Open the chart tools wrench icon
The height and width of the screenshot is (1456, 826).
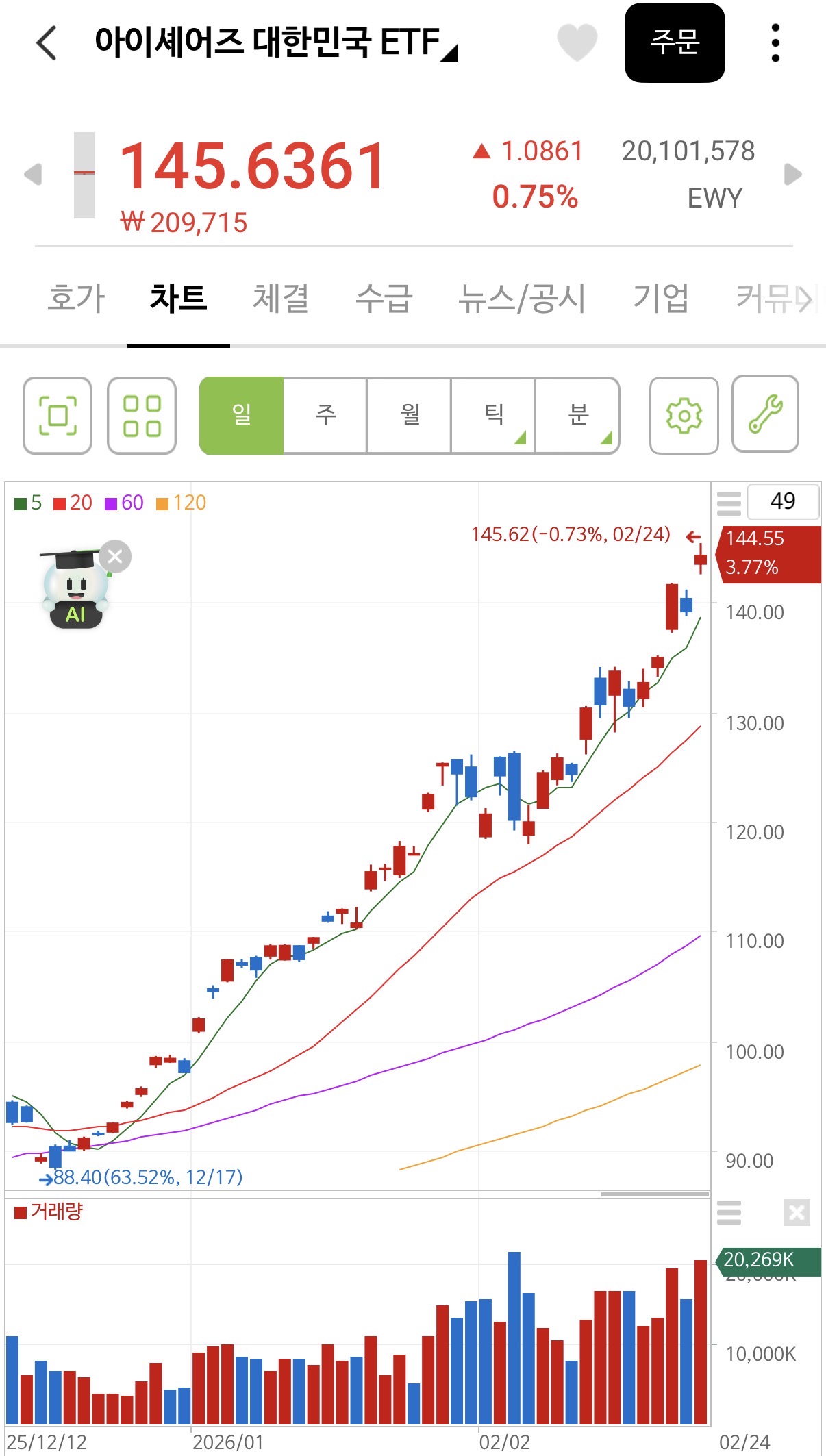pos(765,414)
